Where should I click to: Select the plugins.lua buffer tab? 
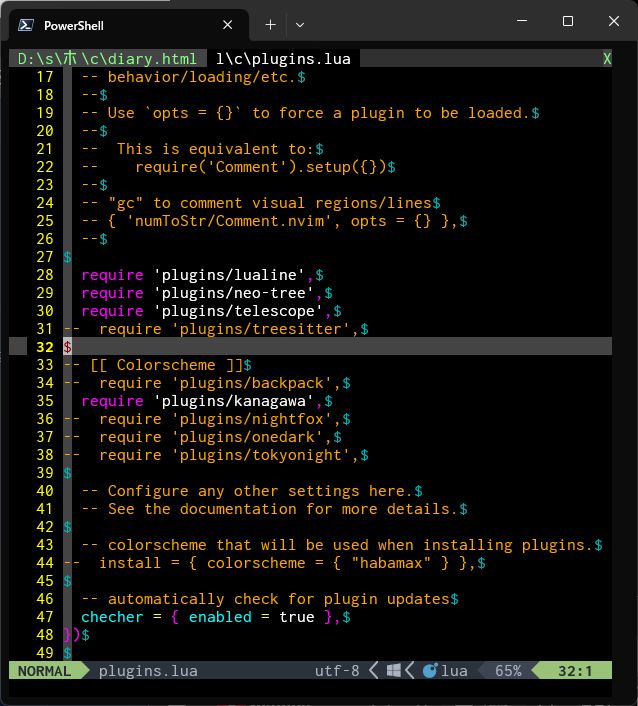click(283, 59)
